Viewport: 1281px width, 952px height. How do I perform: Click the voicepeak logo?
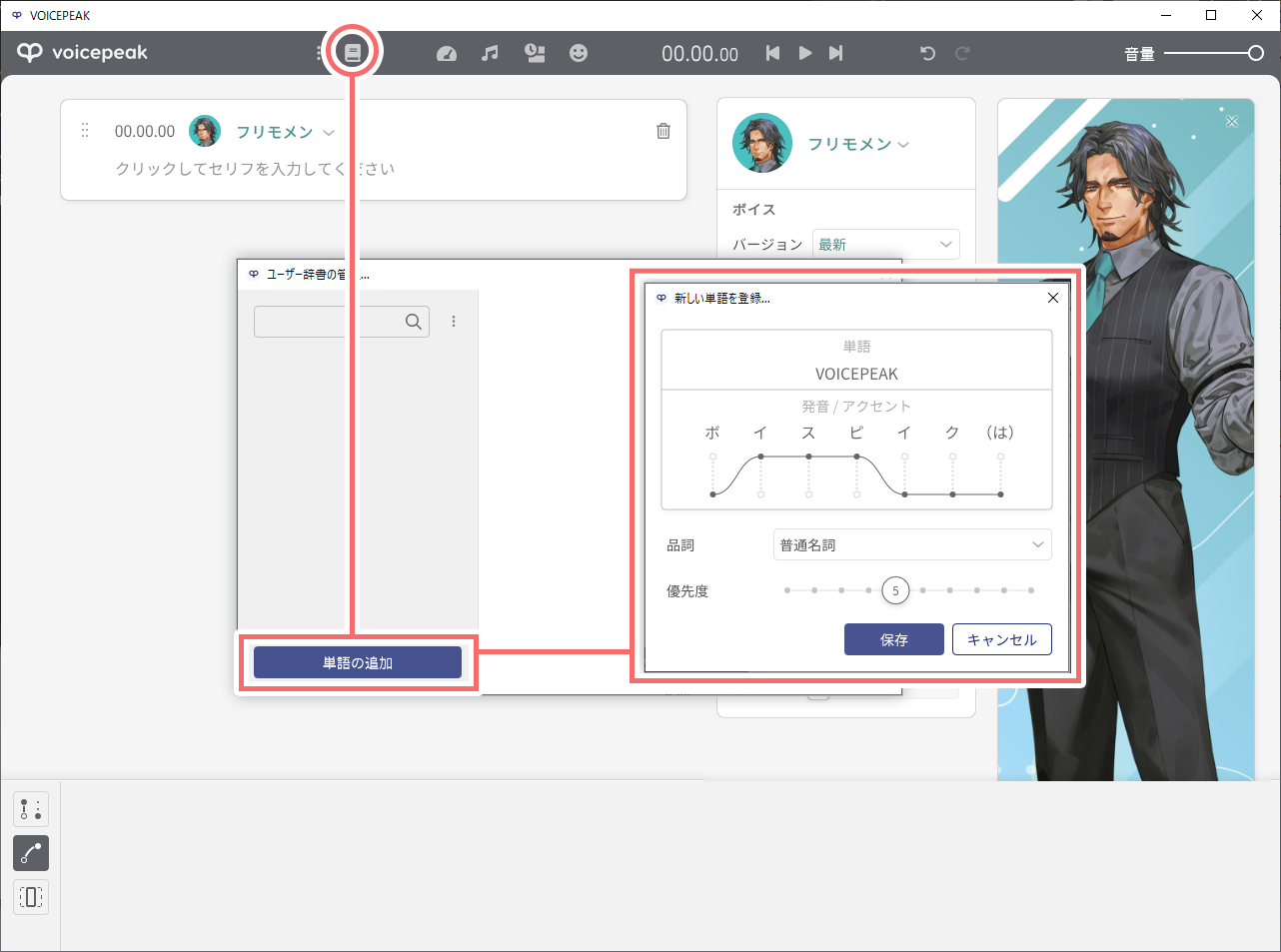[82, 53]
